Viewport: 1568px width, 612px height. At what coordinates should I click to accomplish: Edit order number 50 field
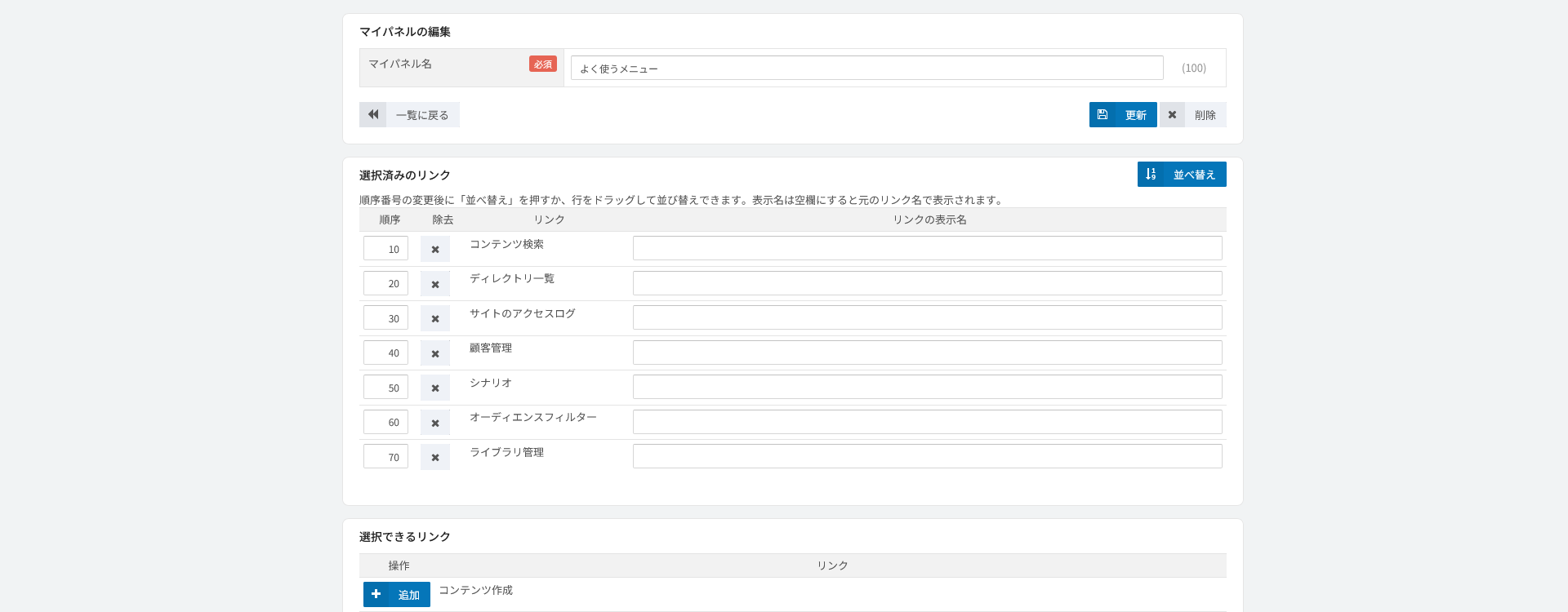pos(385,387)
